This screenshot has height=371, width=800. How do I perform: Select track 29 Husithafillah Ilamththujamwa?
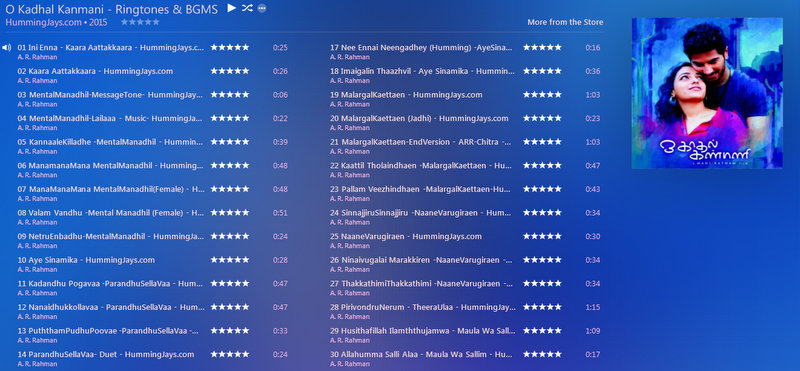(x=422, y=330)
